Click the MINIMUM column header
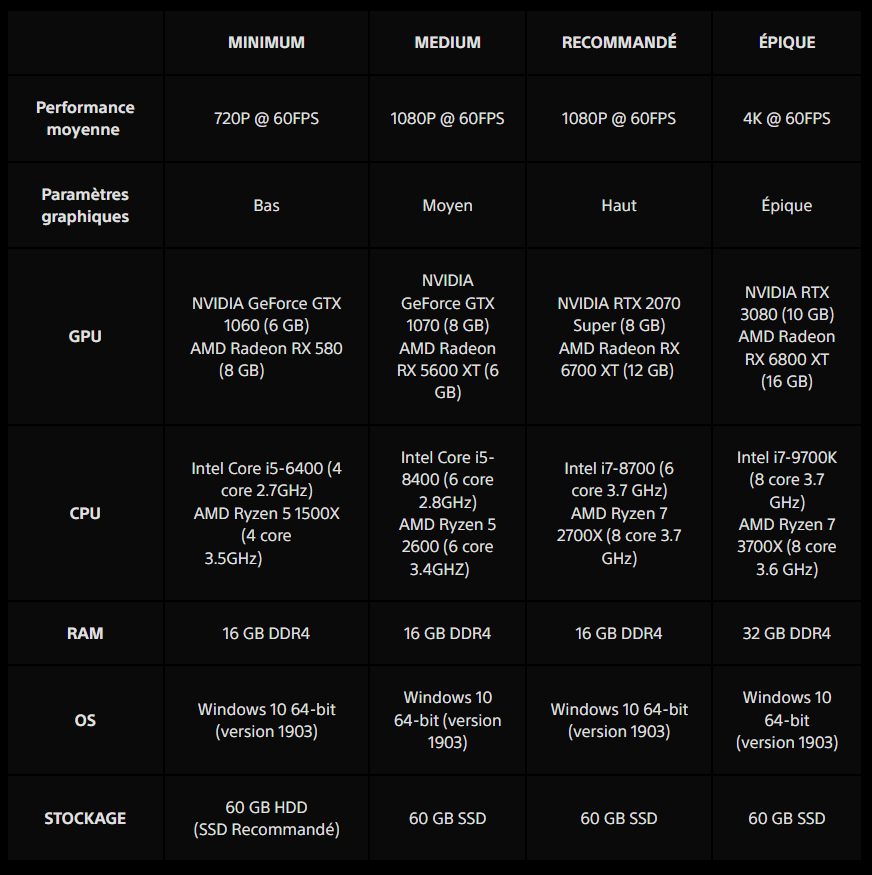872x875 pixels. coord(266,42)
